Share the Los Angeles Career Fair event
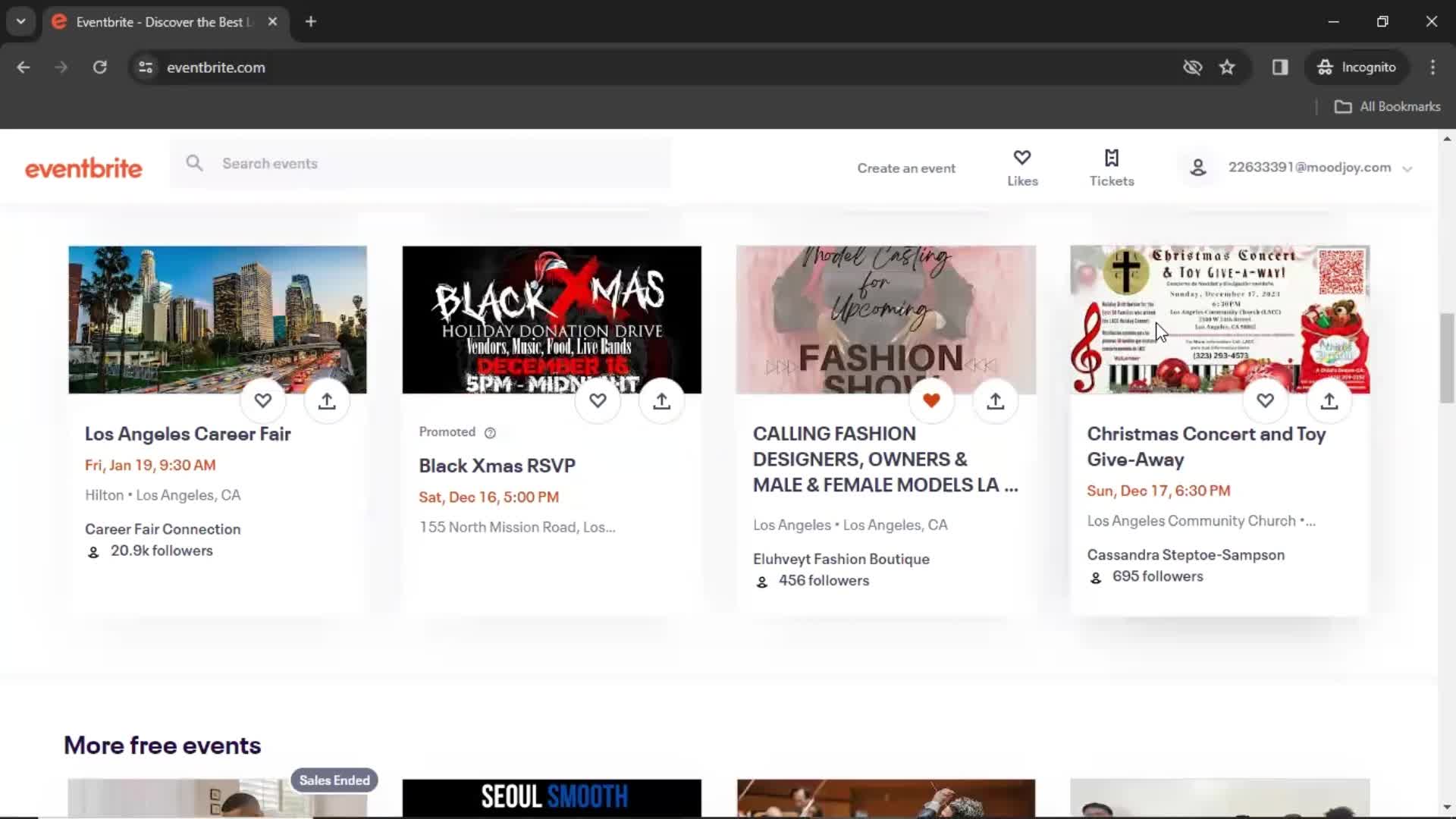 327,400
